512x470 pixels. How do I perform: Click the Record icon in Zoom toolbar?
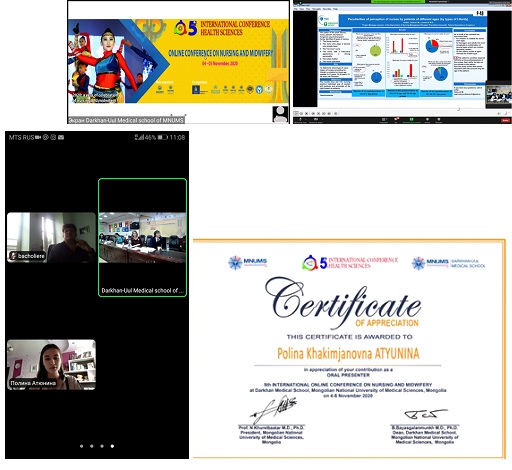[427, 119]
